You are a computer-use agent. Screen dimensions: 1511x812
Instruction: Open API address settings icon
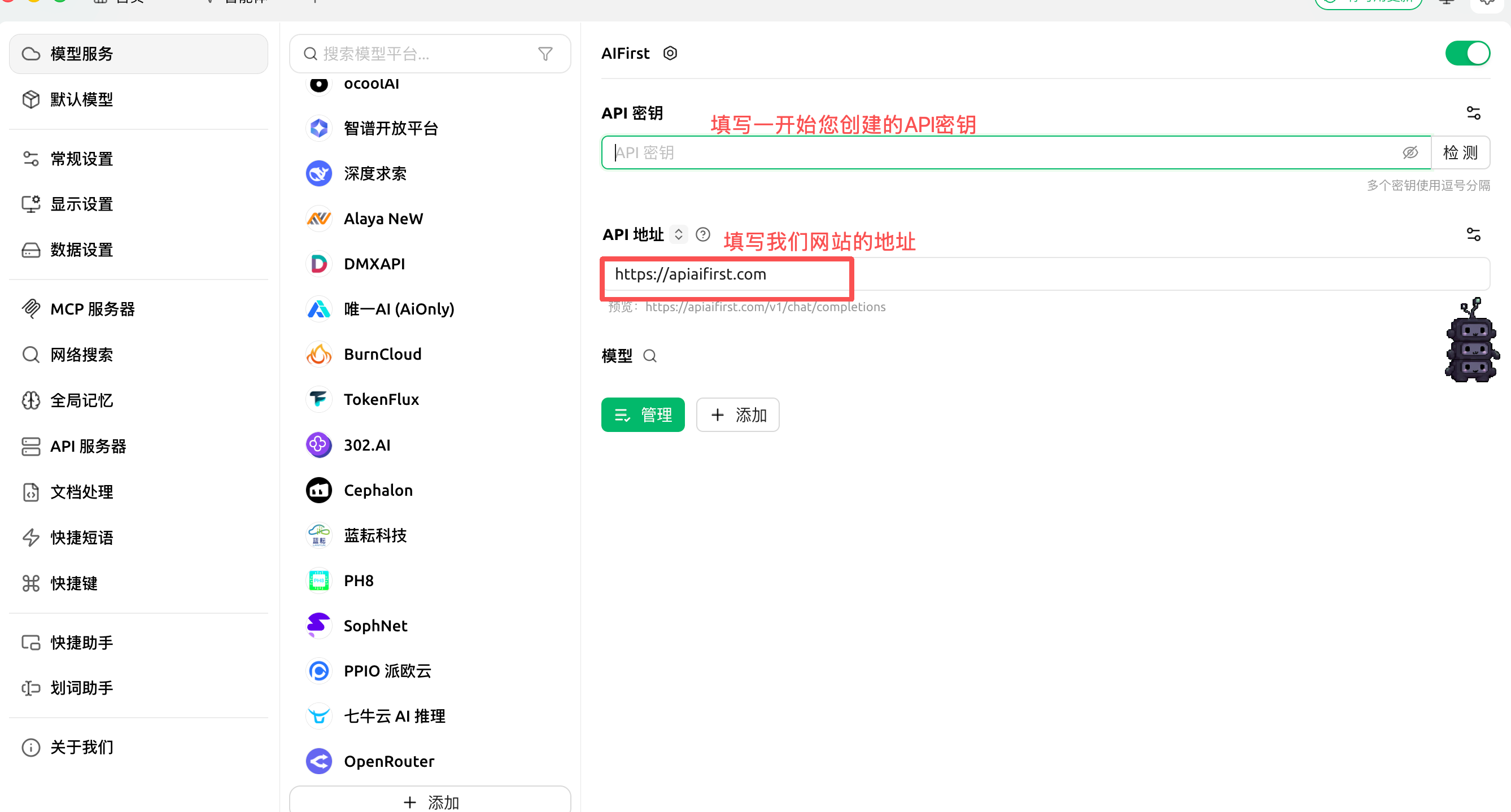click(x=1473, y=235)
